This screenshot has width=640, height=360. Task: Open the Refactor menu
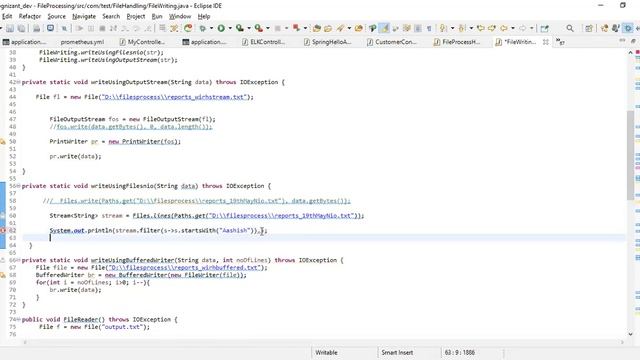point(29,16)
